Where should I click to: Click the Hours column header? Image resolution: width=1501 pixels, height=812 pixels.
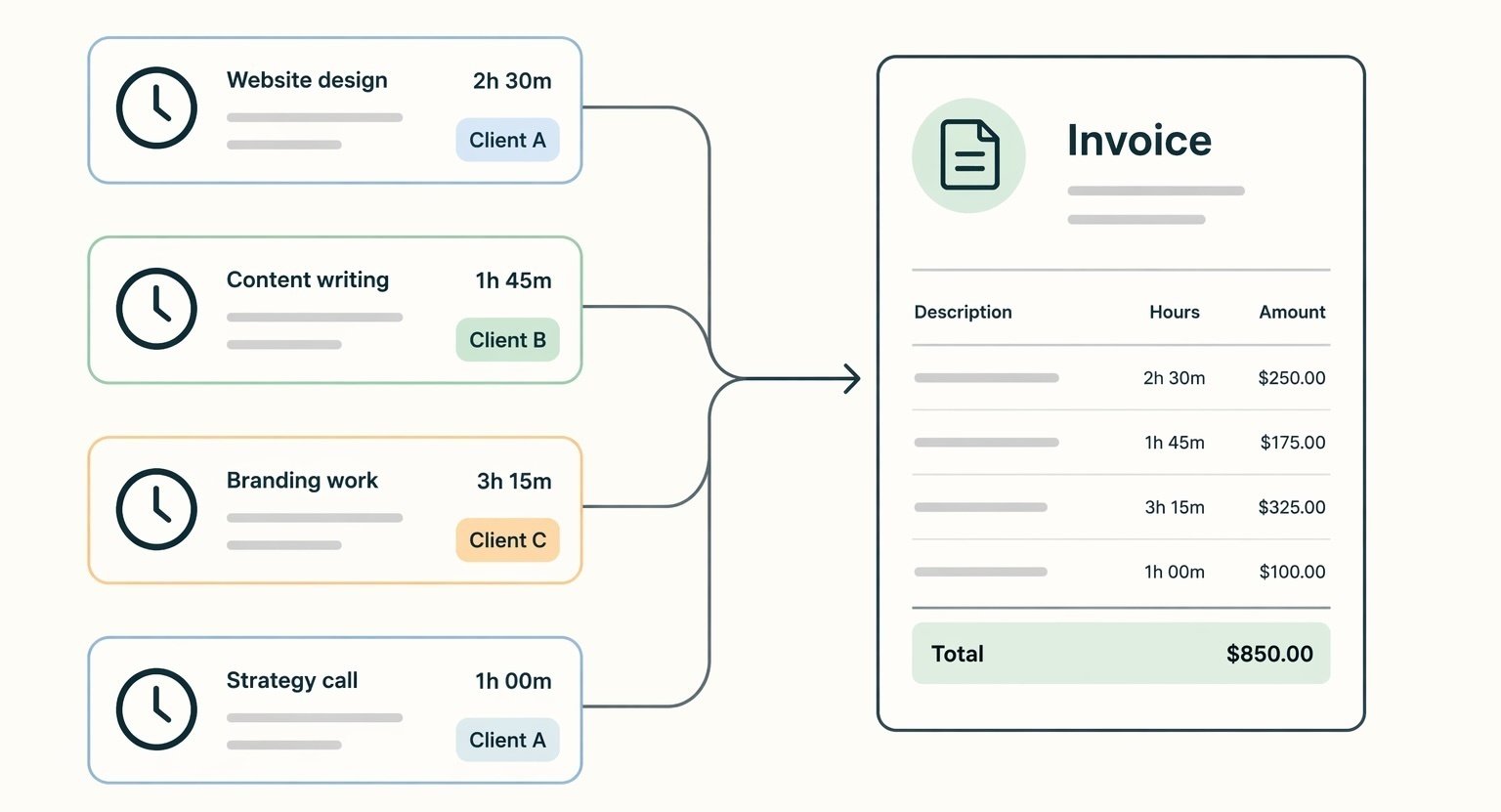[x=1174, y=312]
